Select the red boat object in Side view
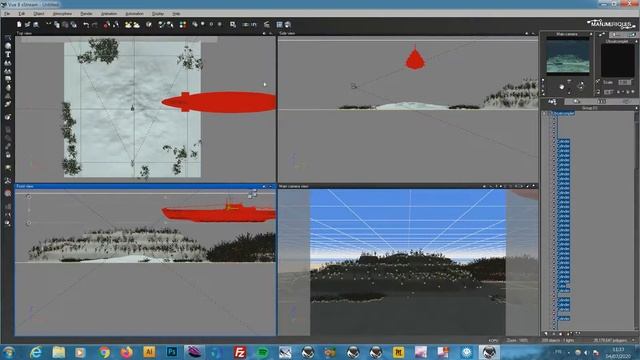The width and height of the screenshot is (640, 360). point(415,59)
